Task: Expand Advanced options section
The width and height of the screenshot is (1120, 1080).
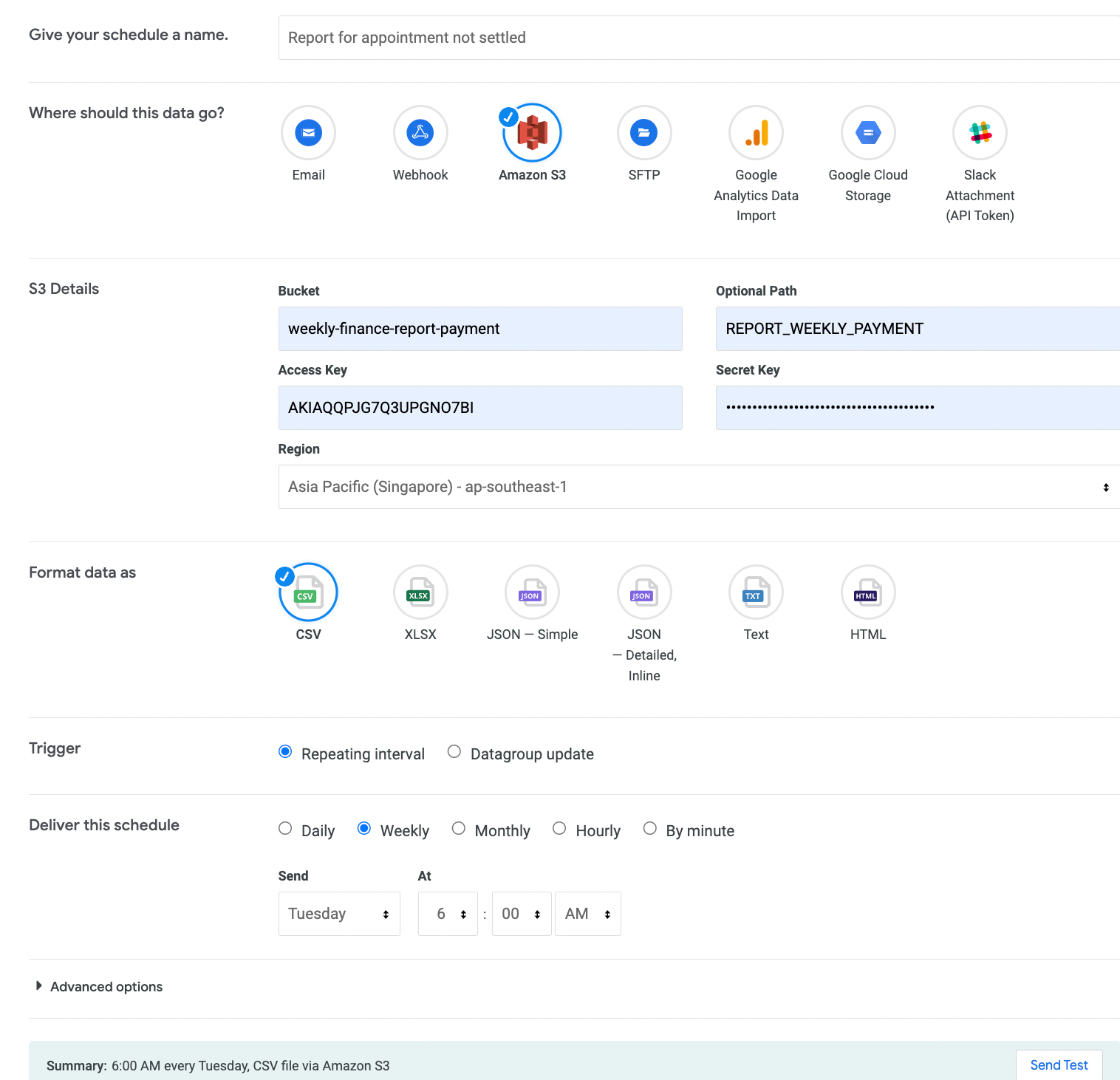Action: 99,987
